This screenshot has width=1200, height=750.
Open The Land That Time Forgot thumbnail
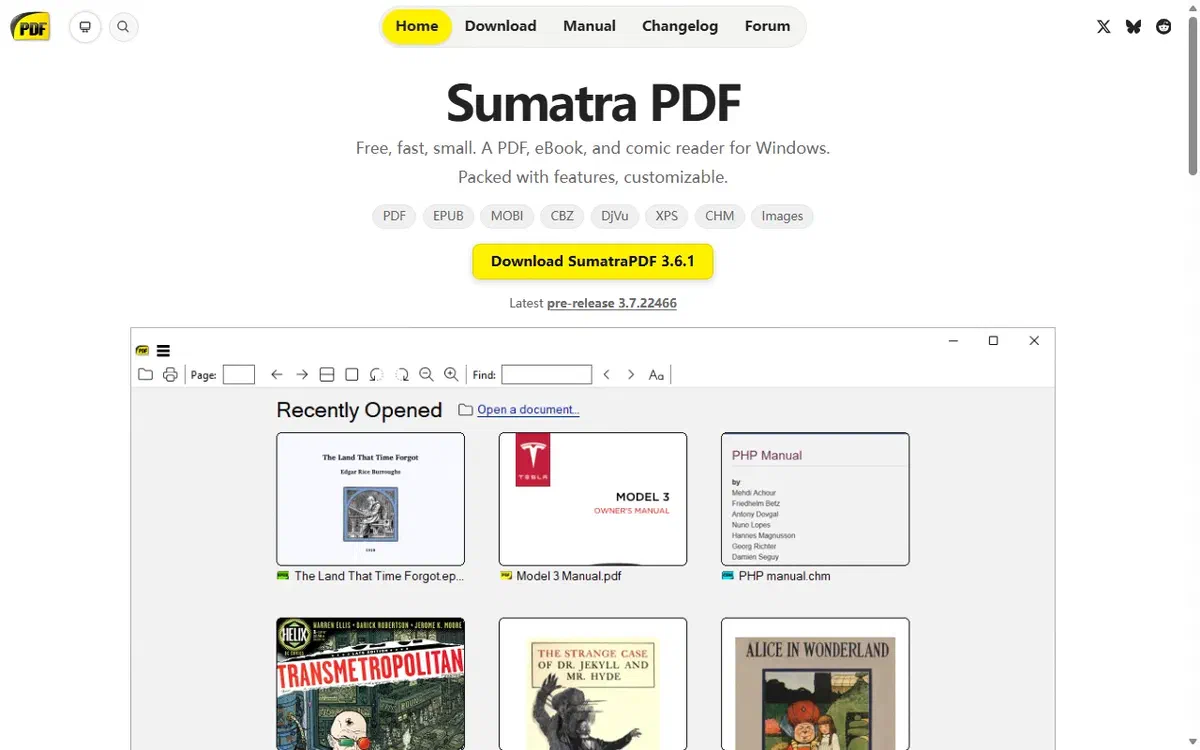pos(370,499)
